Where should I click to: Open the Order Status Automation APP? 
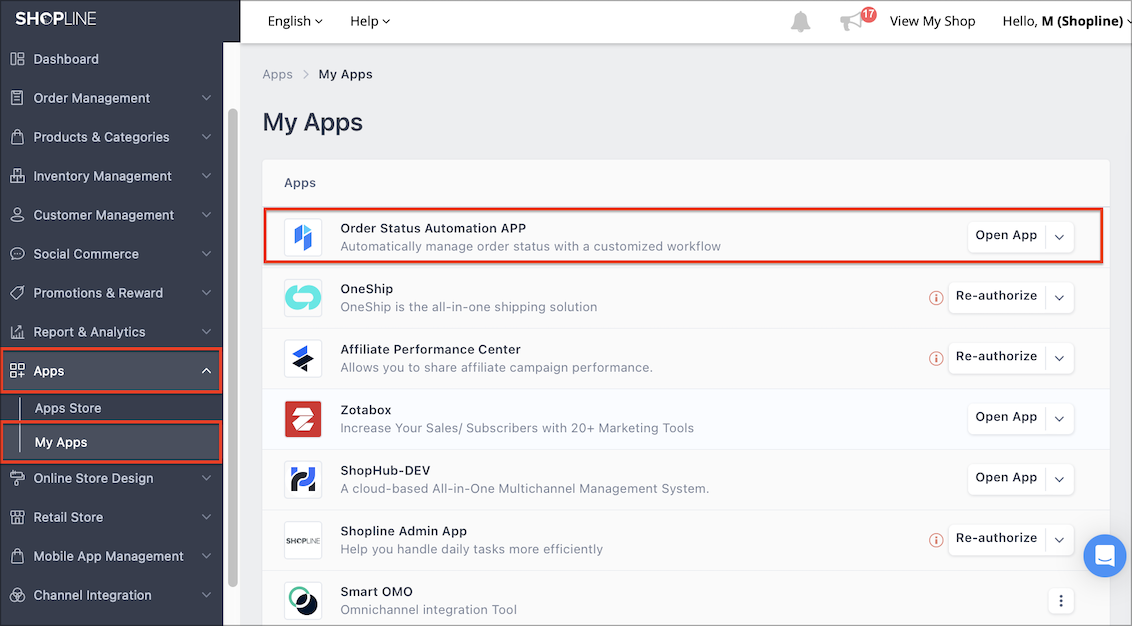coord(1006,236)
